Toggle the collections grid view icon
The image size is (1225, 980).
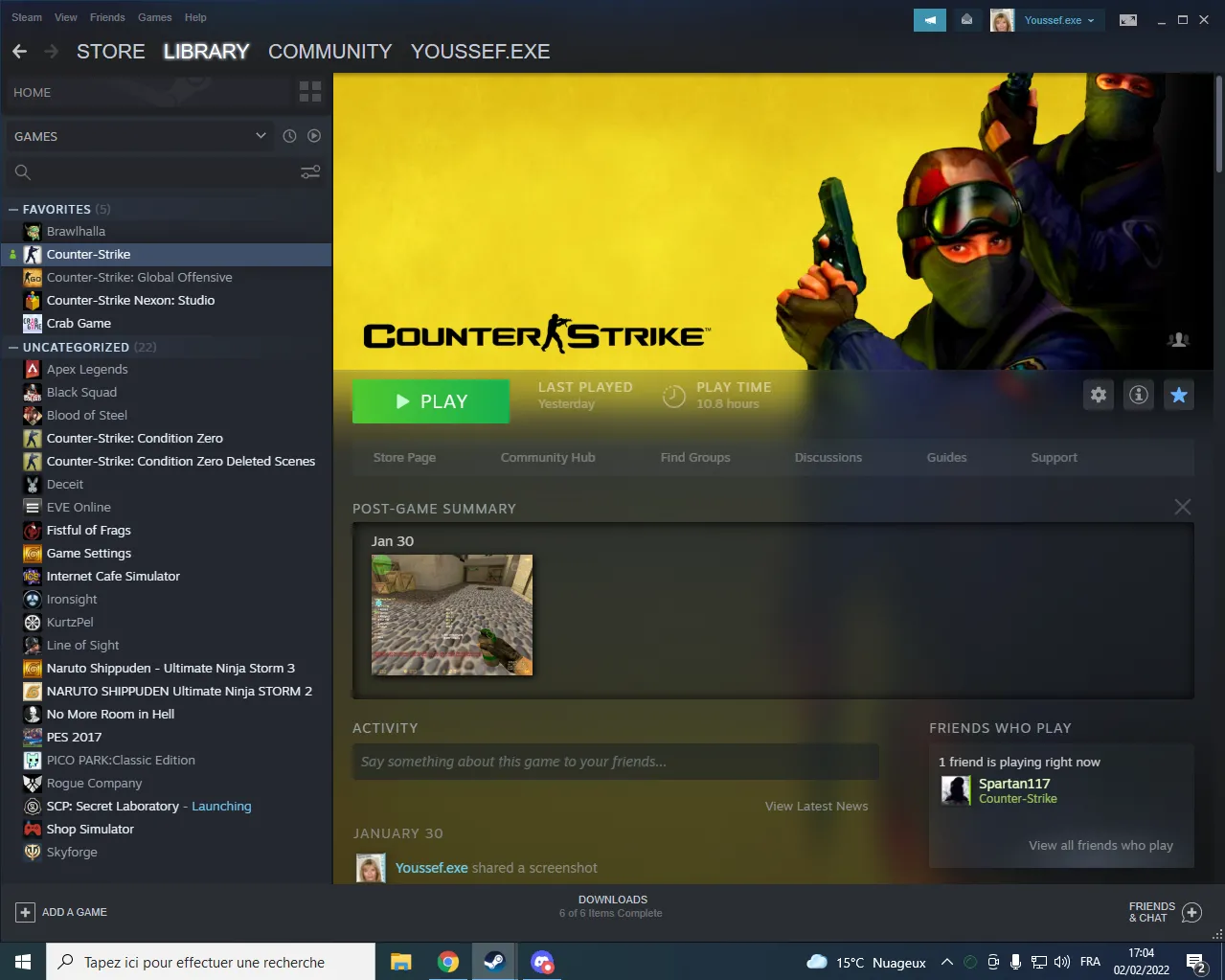coord(310,92)
